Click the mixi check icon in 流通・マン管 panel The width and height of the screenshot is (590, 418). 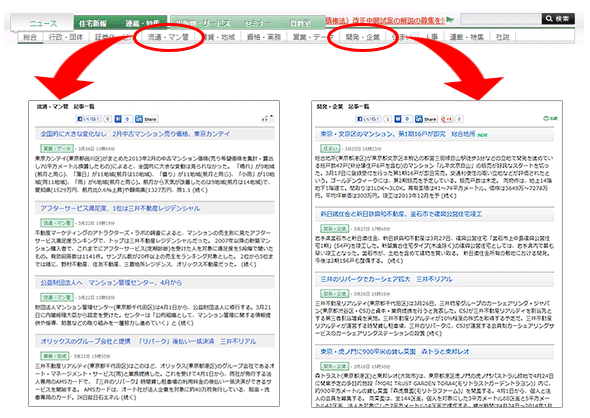118,119
